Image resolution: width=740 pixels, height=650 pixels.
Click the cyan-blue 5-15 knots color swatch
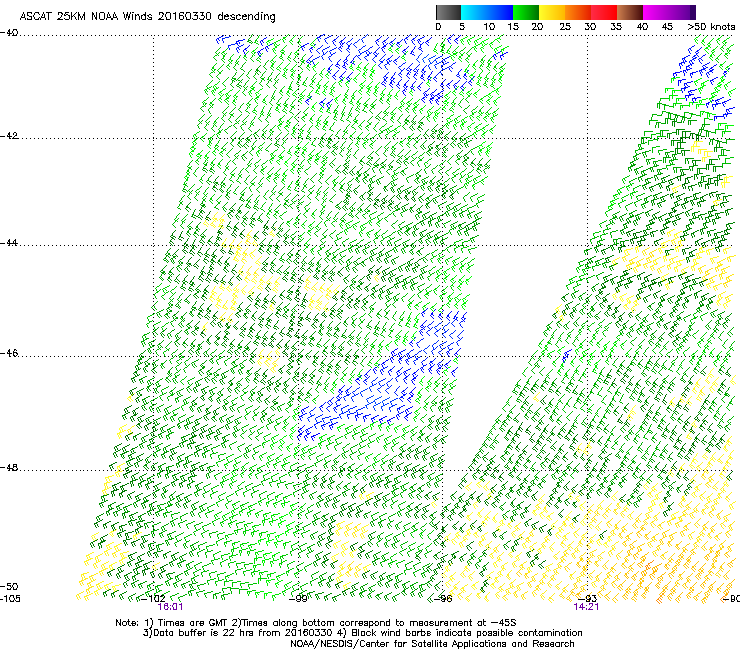pos(487,12)
